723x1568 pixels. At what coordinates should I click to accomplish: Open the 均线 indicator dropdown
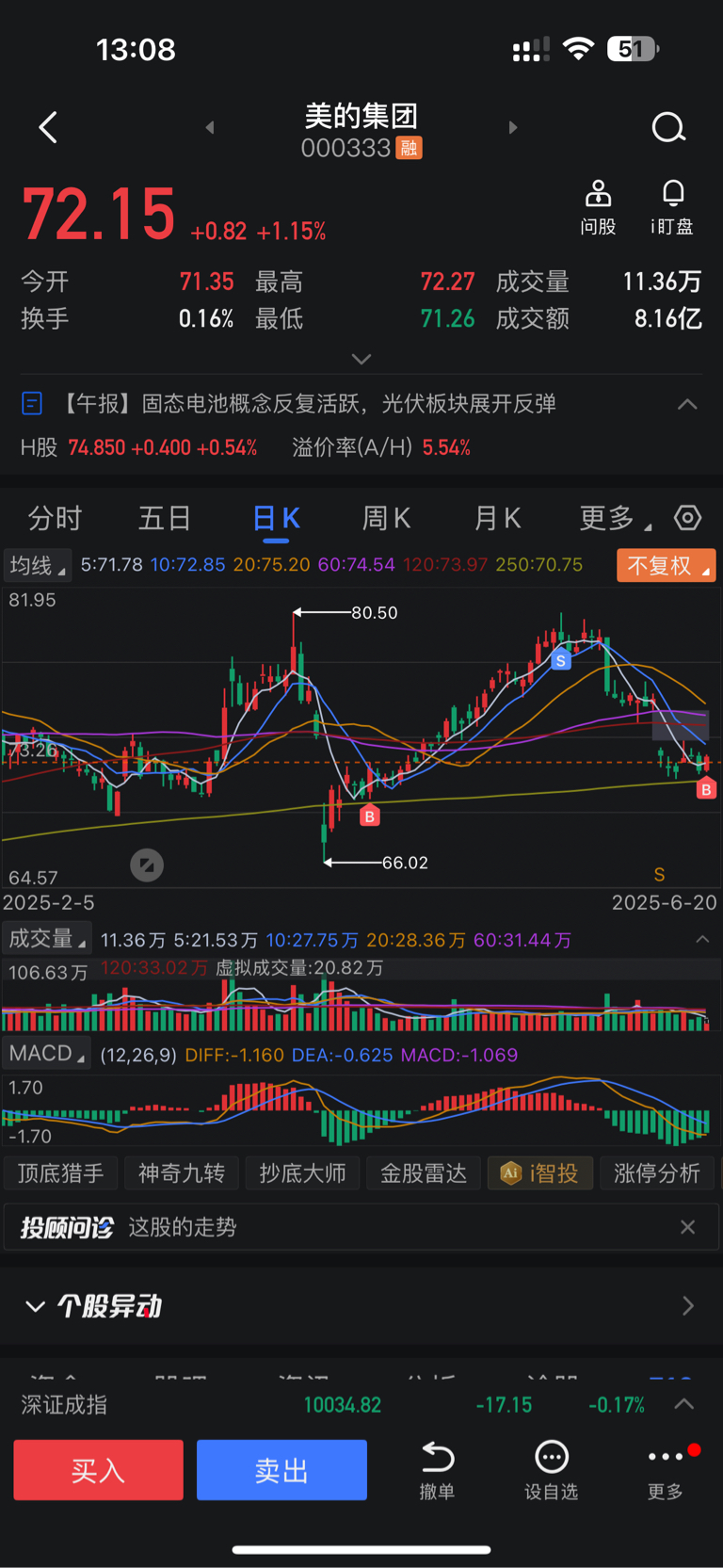point(38,565)
